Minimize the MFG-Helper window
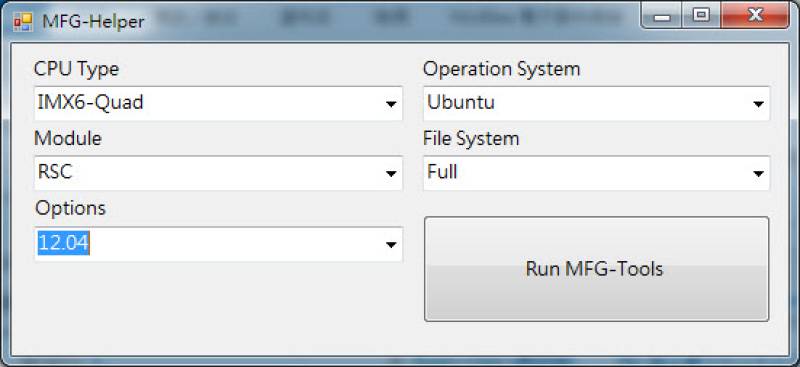The width and height of the screenshot is (800, 367). [662, 16]
